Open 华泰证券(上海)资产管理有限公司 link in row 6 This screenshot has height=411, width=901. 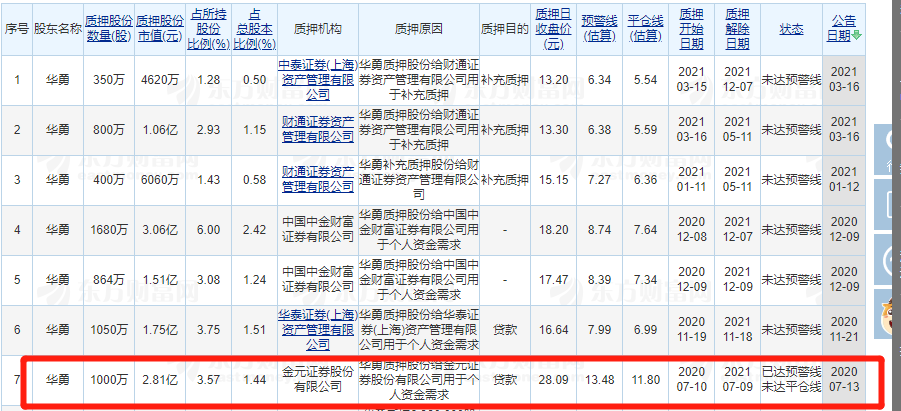pyautogui.click(x=318, y=330)
